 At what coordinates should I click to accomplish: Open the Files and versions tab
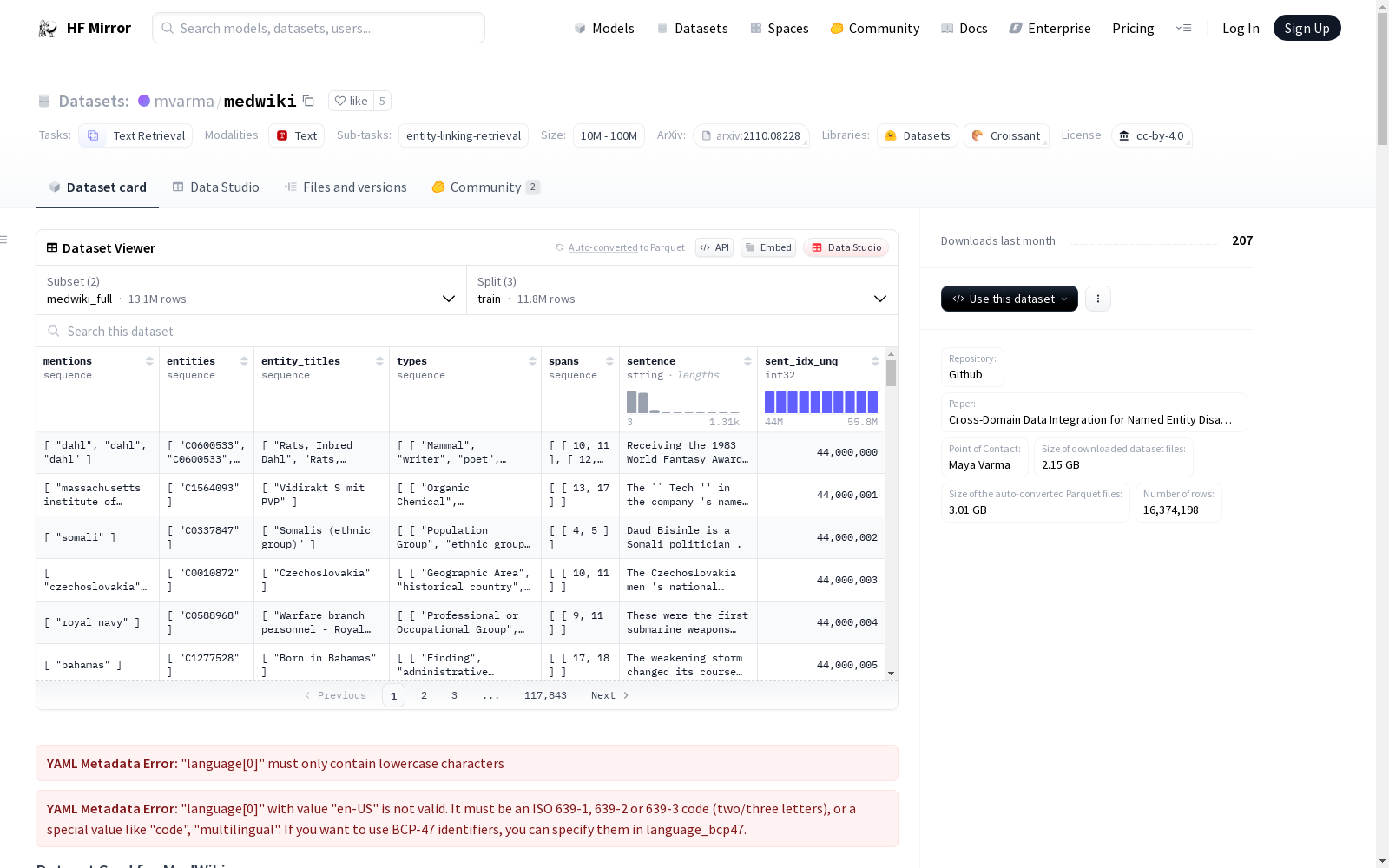click(x=346, y=187)
